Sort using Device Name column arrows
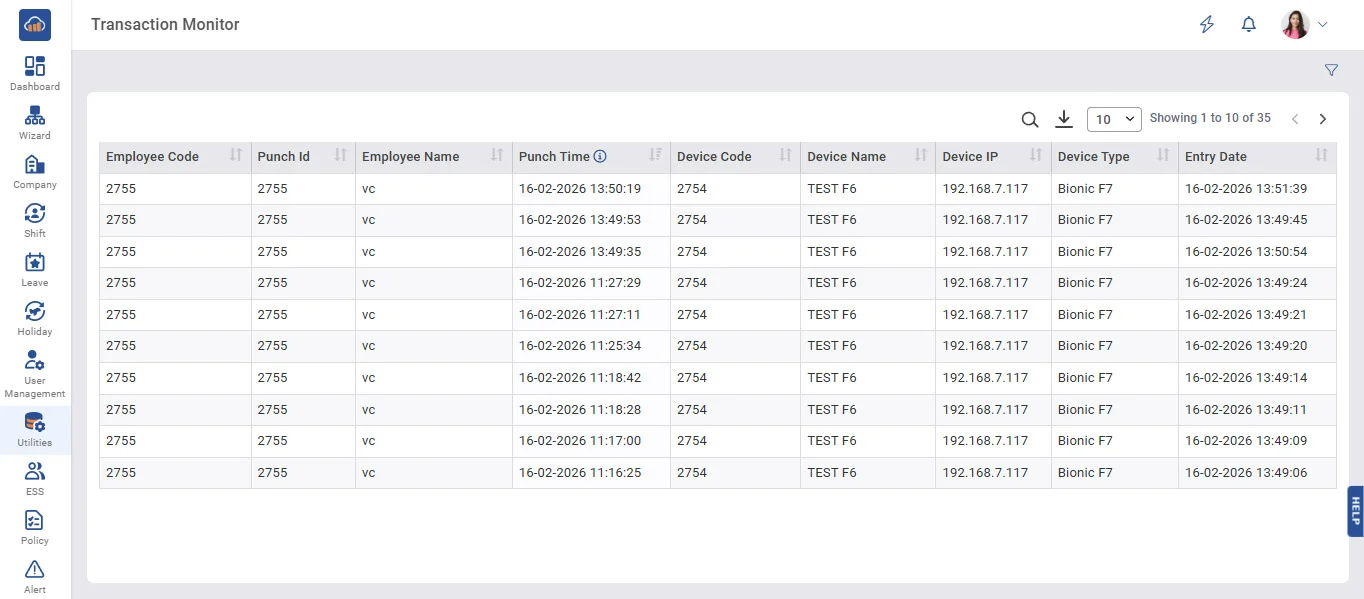1364x599 pixels. point(921,156)
